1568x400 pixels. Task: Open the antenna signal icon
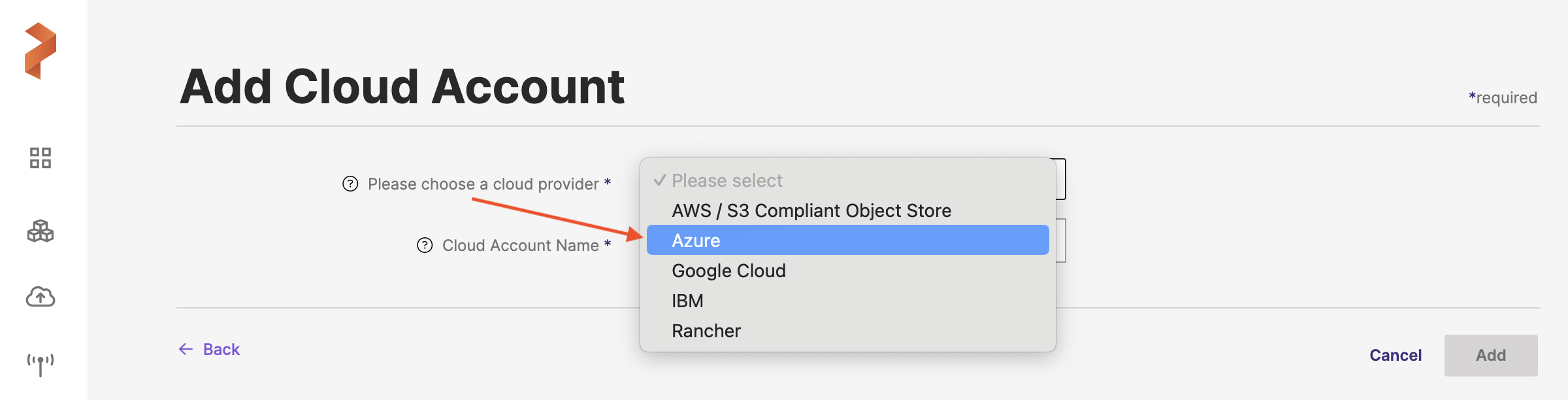[x=41, y=363]
